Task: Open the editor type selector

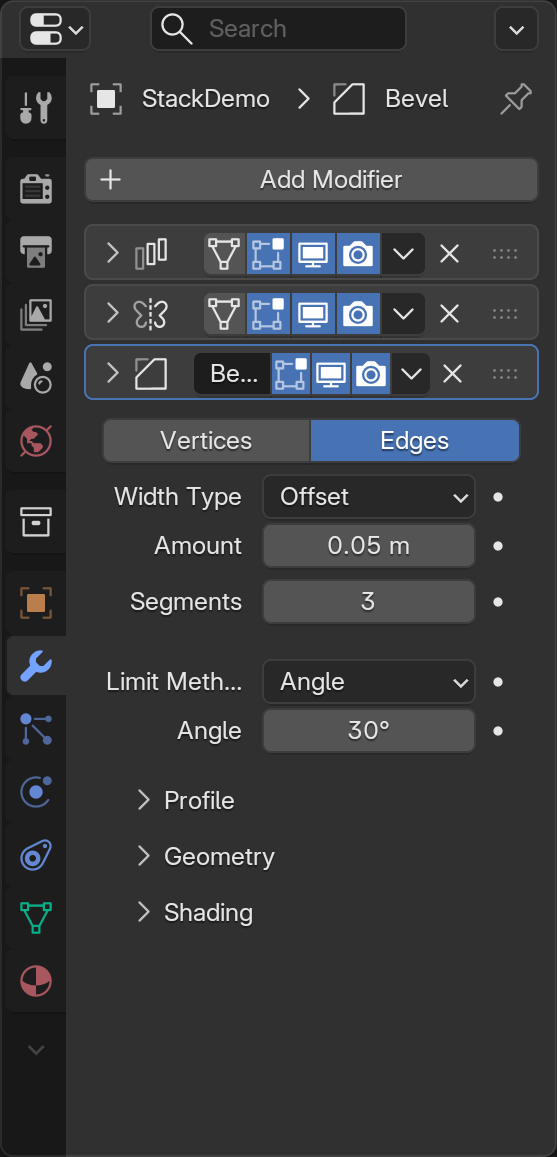Action: (x=55, y=29)
